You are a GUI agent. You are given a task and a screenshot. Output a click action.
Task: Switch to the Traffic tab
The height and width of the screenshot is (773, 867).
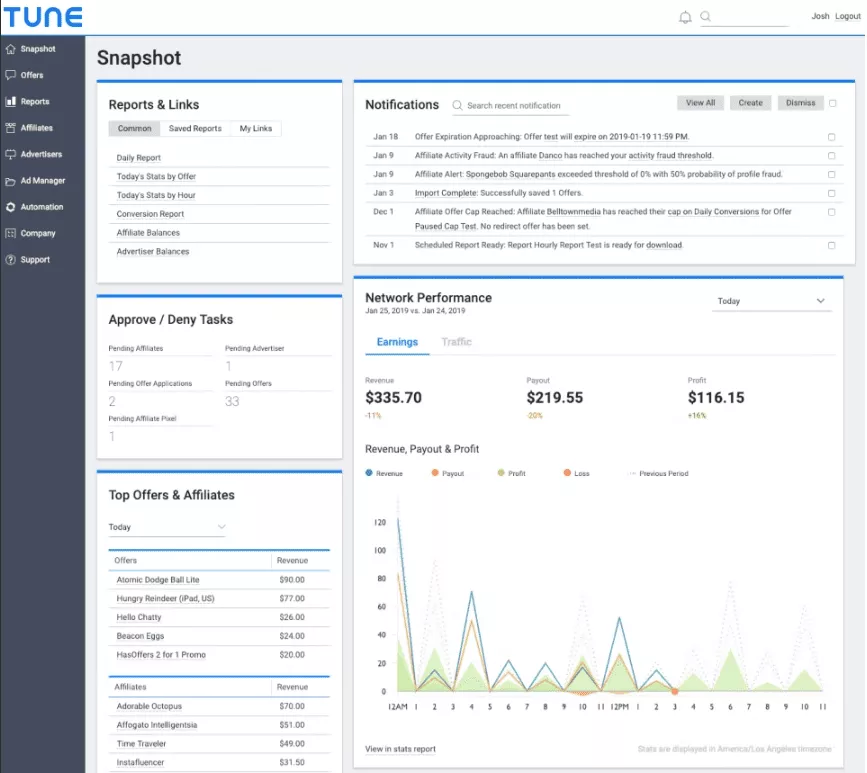(x=456, y=342)
